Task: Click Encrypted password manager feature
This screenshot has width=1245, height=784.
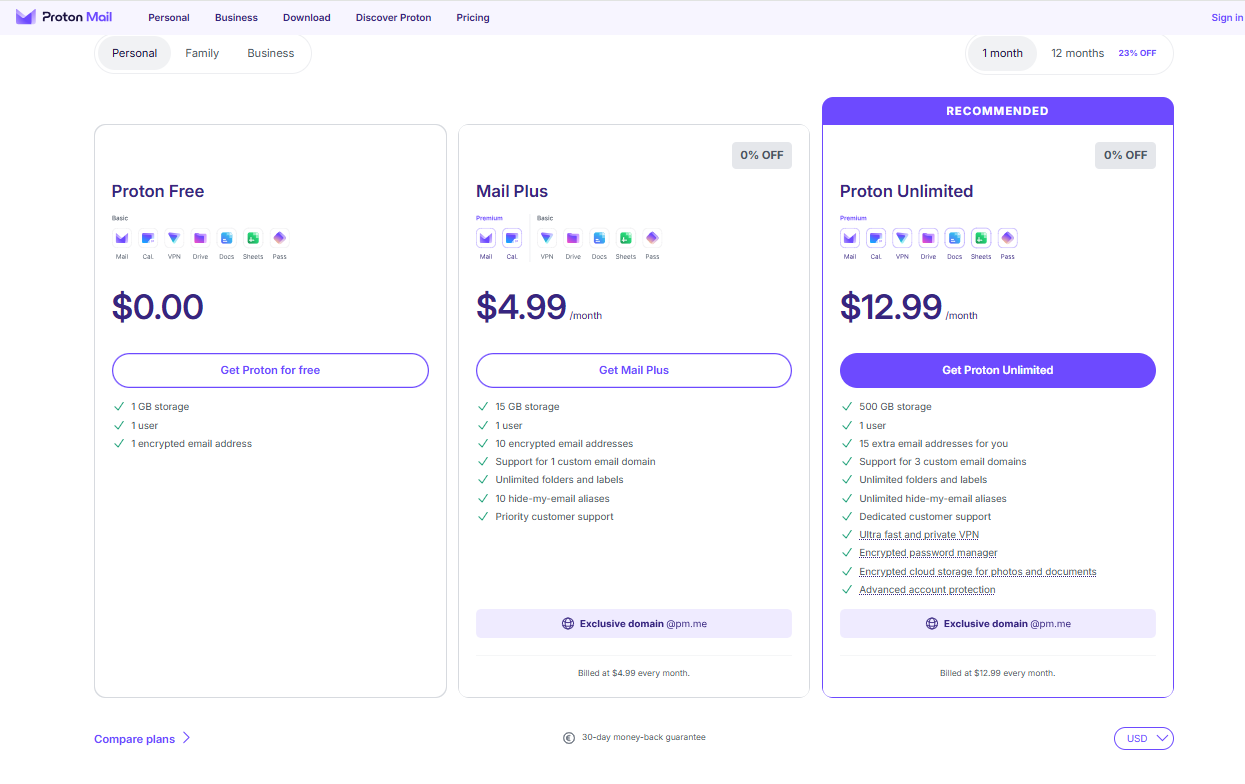Action: (928, 553)
